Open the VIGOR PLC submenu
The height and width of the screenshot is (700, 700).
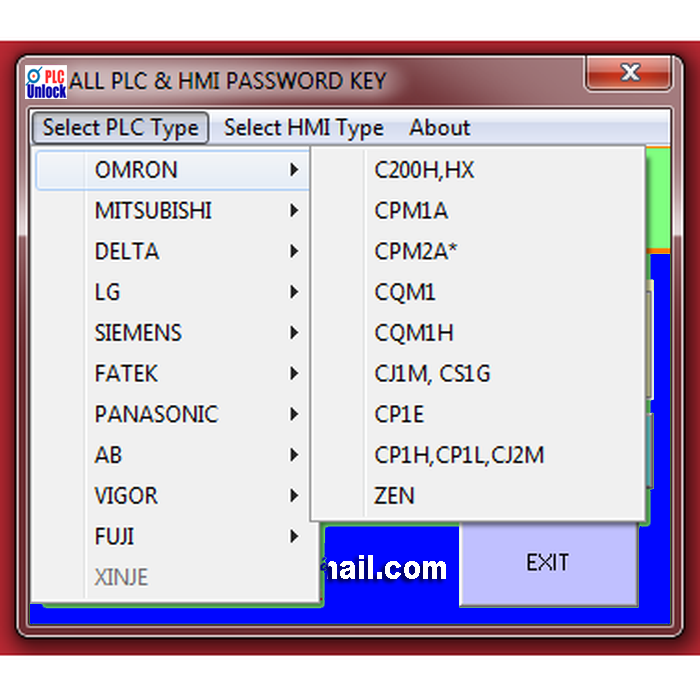point(126,496)
